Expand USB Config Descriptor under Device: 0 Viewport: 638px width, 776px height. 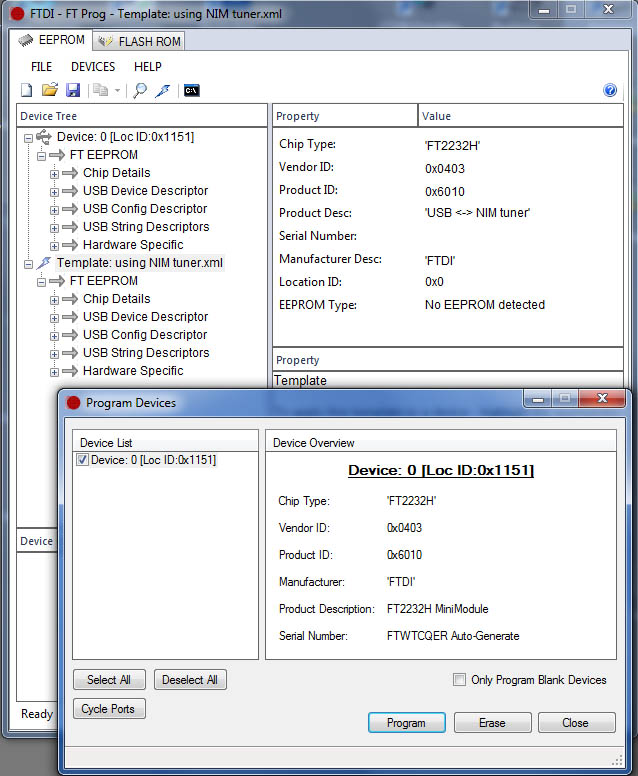pos(54,210)
